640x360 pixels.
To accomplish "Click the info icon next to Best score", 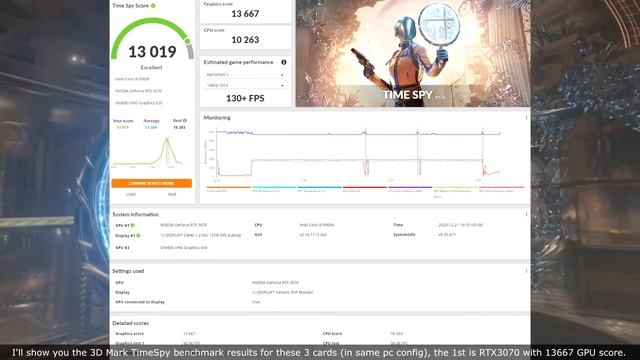I will (185, 120).
